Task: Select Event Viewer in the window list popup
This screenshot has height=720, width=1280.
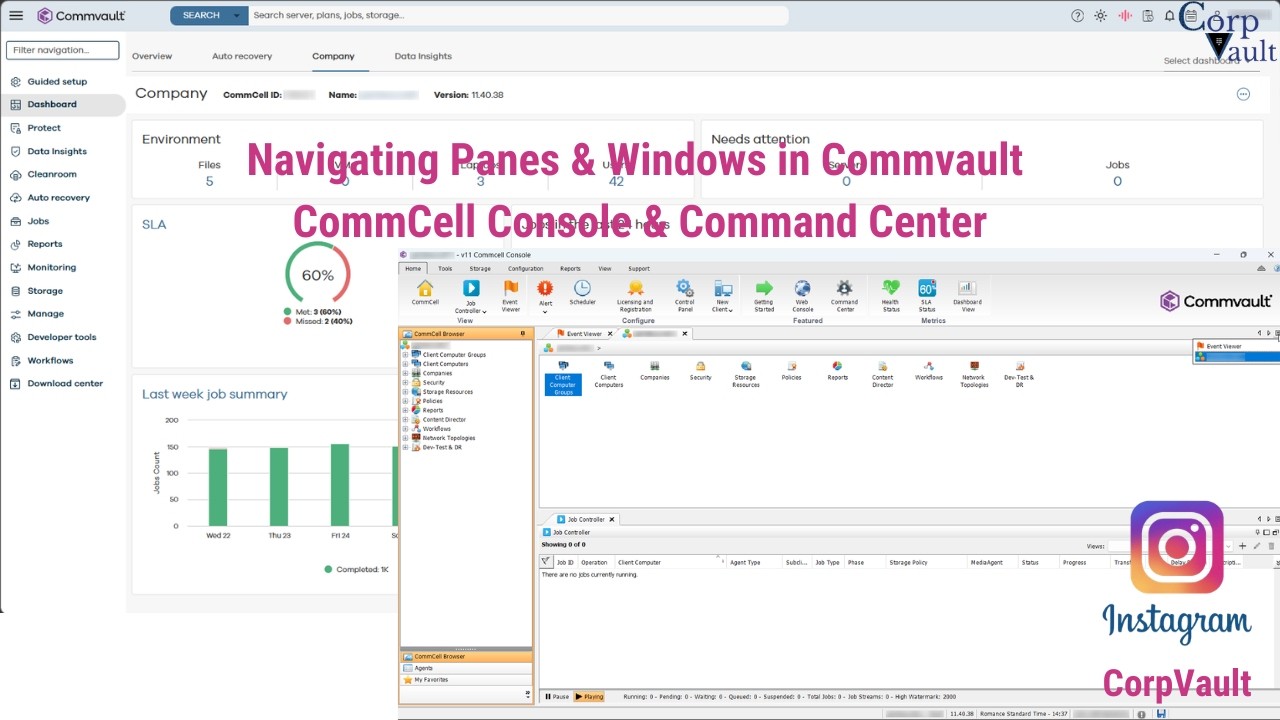Action: (1236, 346)
